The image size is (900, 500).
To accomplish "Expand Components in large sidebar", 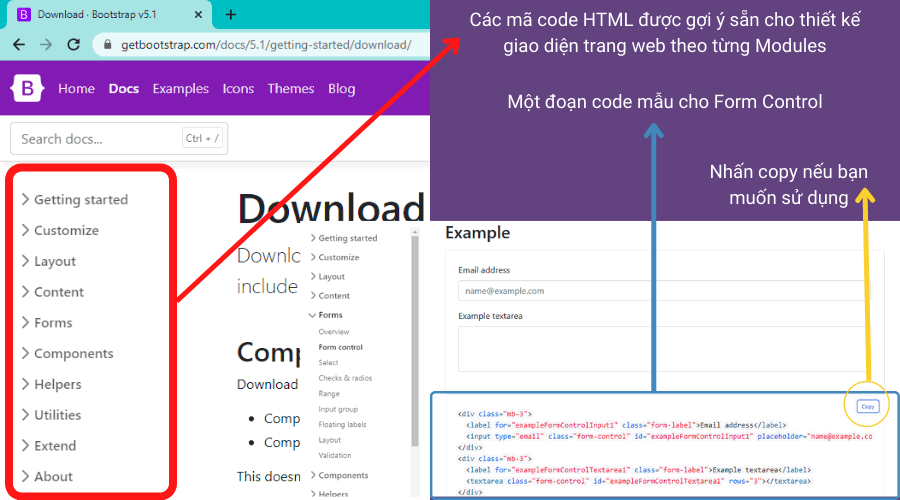I will coord(67,354).
